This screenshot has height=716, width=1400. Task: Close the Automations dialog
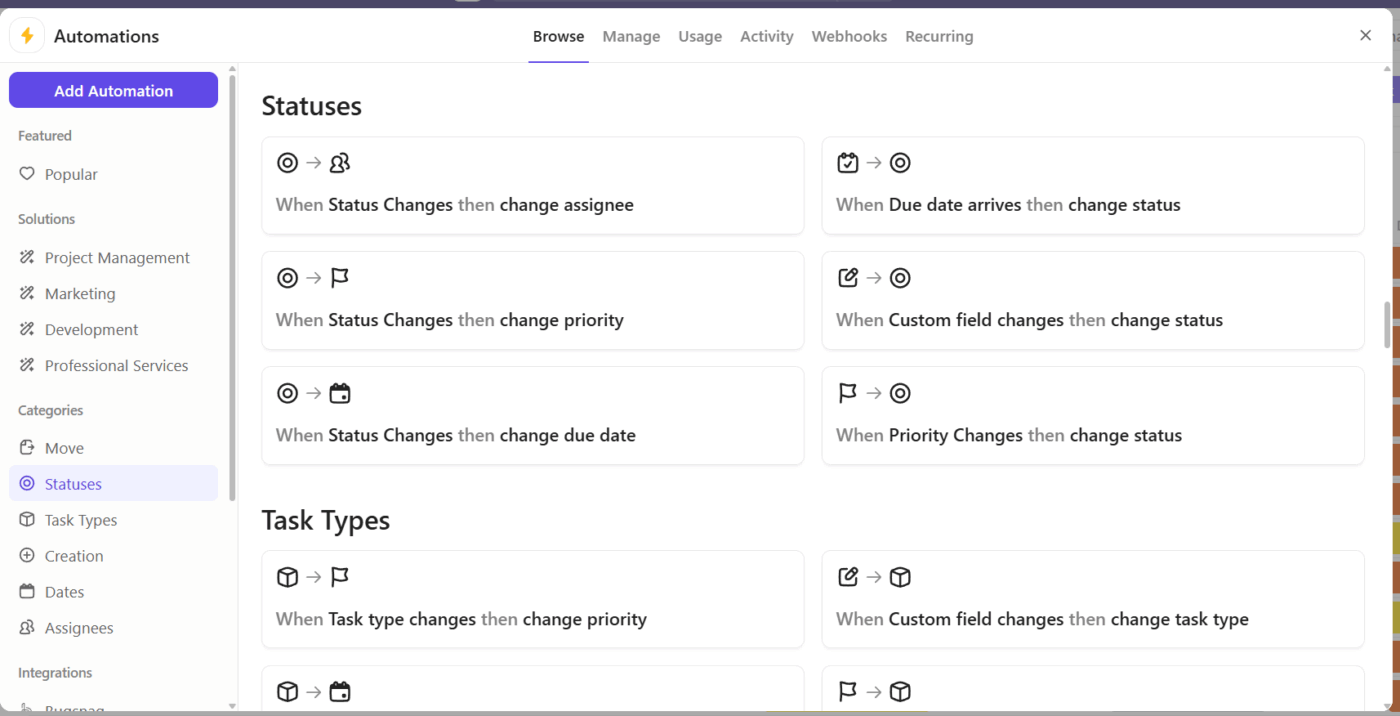coord(1365,36)
